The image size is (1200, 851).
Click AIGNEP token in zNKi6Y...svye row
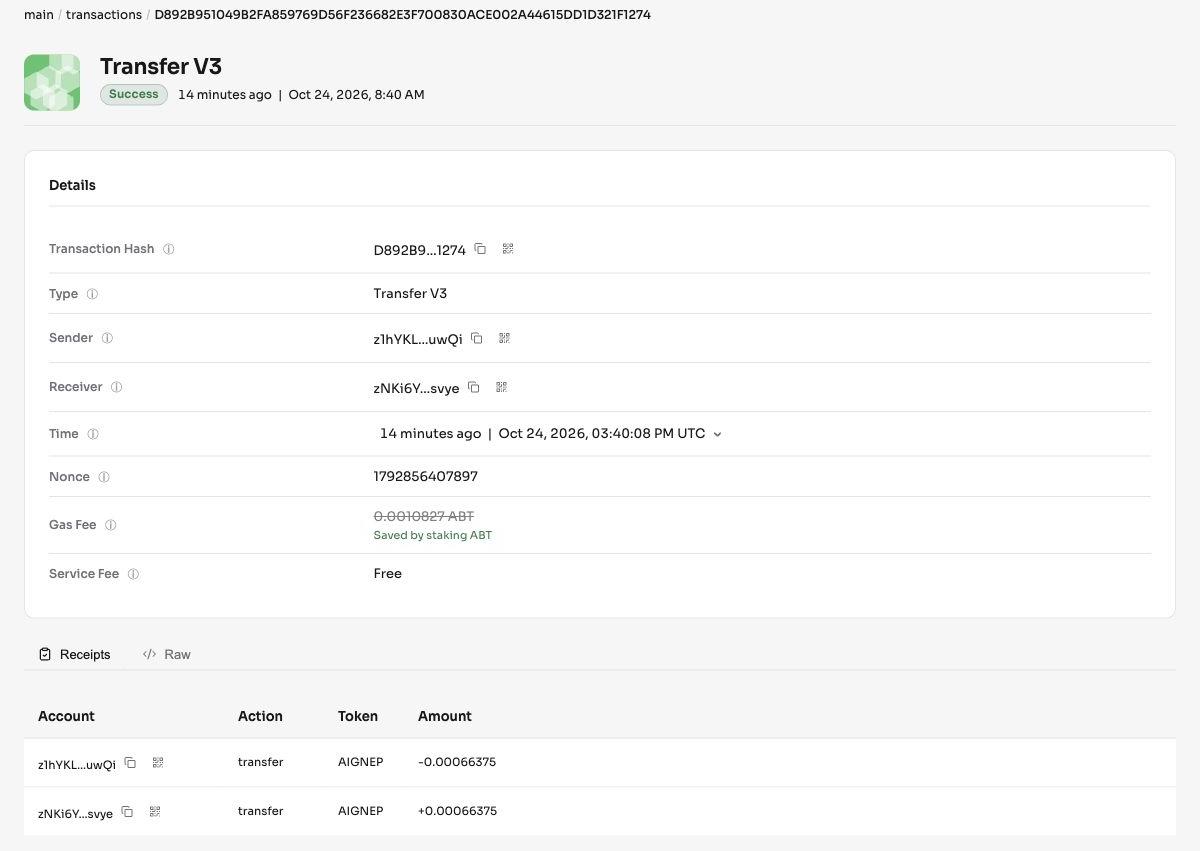(361, 811)
